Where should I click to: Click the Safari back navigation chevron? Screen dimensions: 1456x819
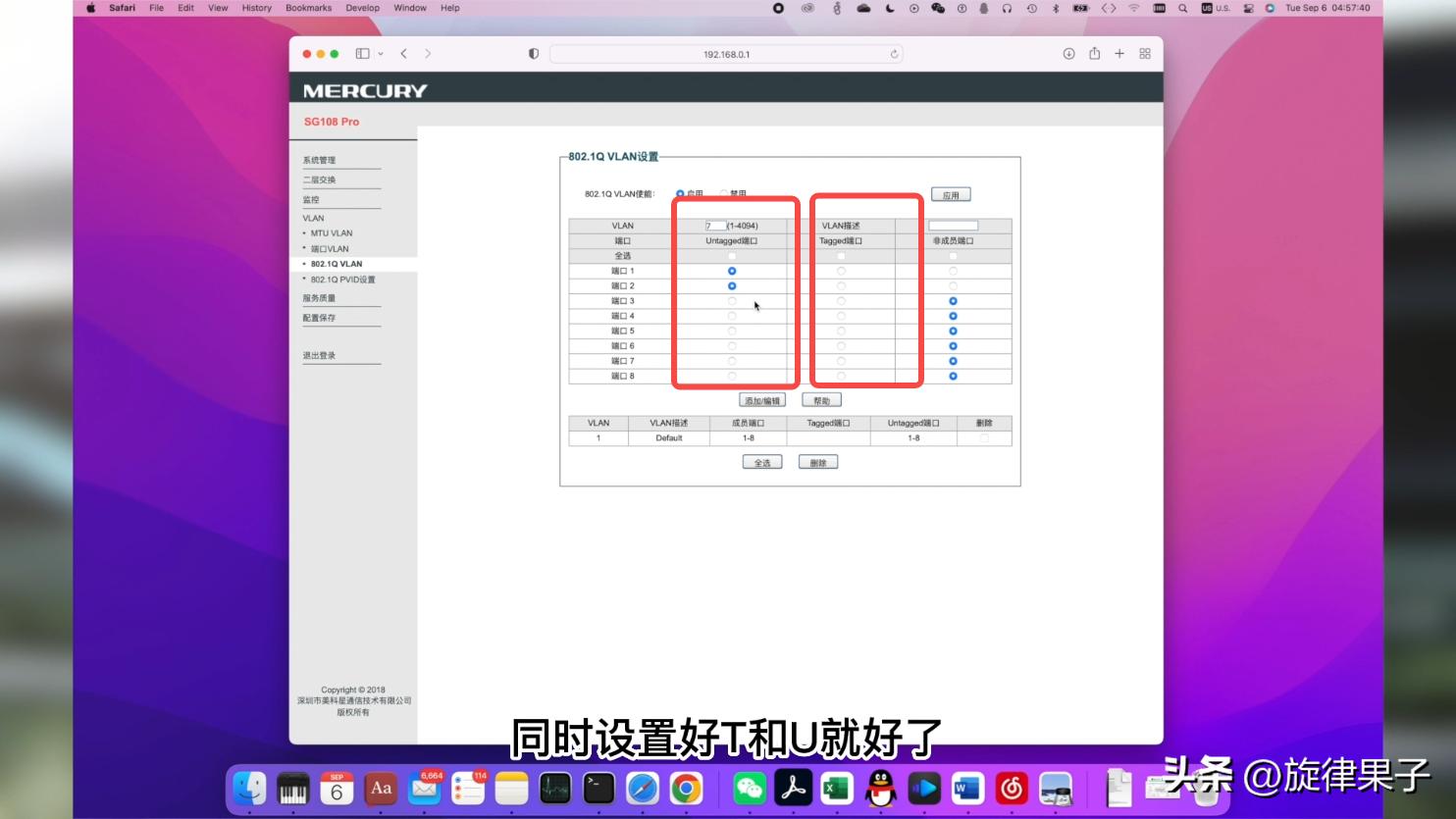(x=403, y=54)
